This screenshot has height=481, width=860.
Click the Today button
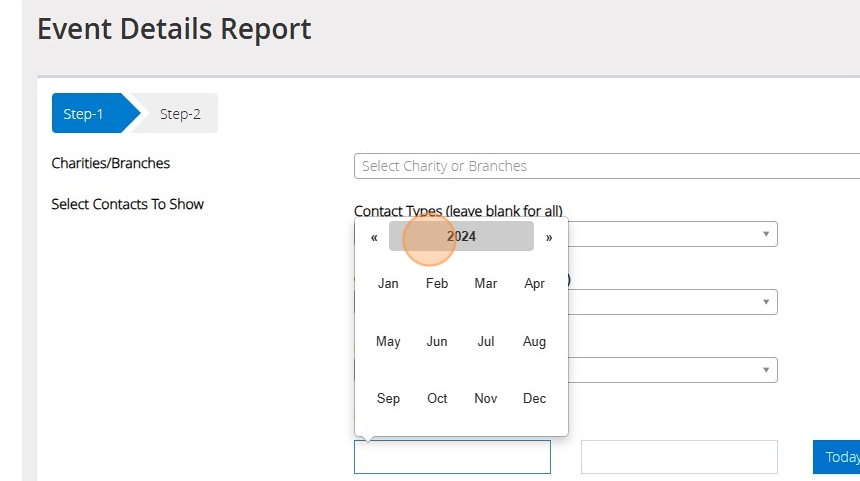pos(840,457)
